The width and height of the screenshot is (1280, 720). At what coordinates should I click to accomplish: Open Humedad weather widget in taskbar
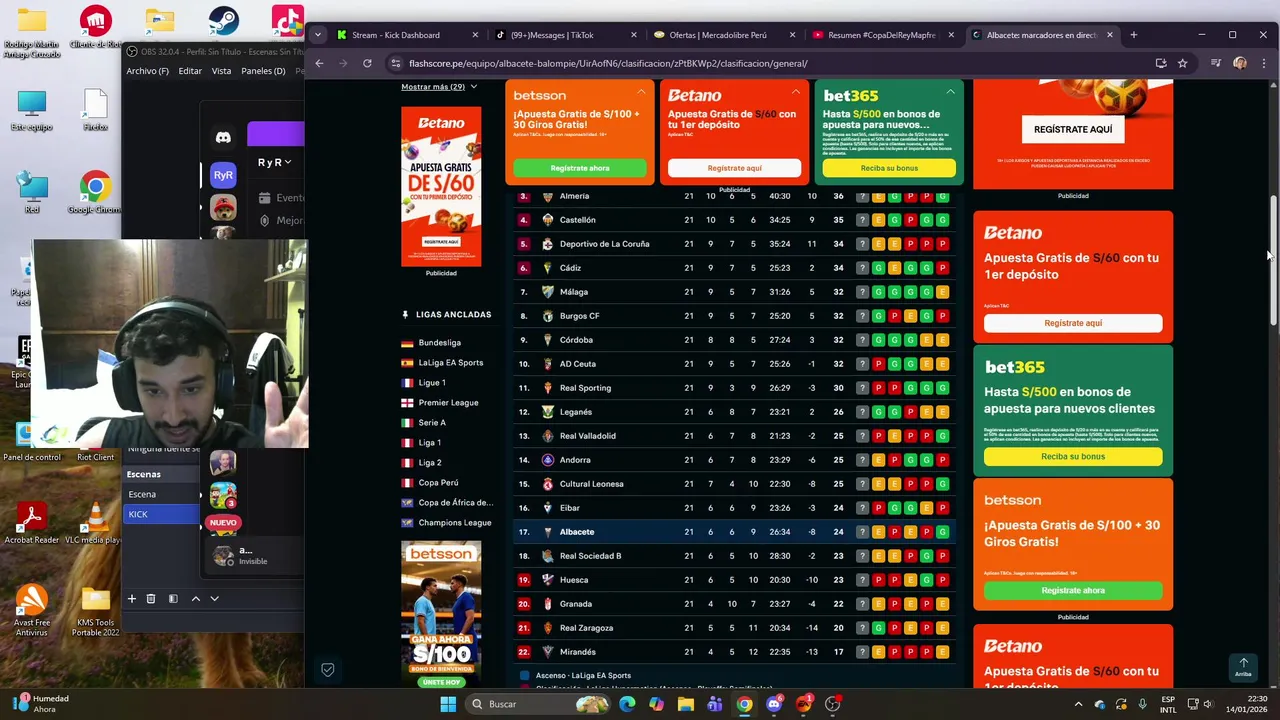click(40, 704)
